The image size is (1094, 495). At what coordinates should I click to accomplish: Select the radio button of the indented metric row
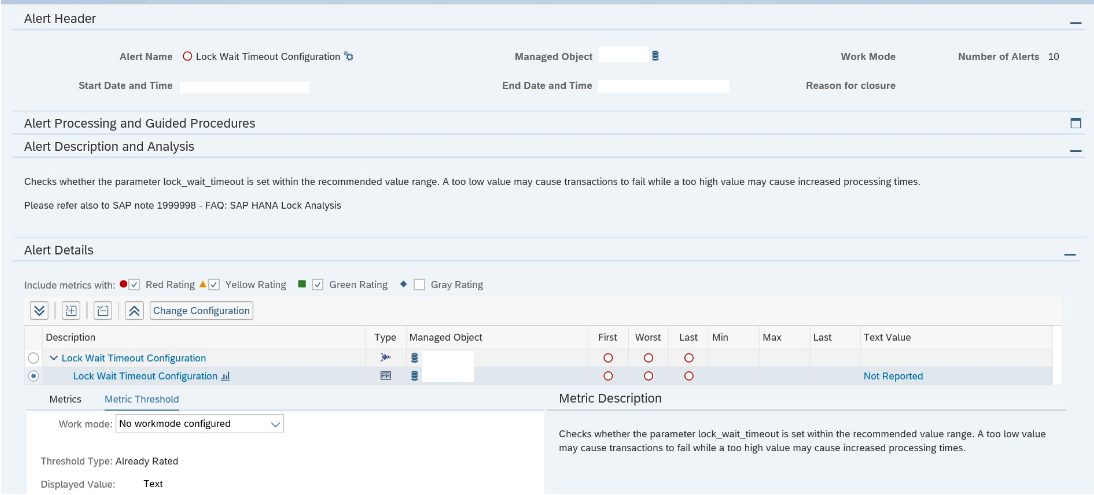coord(33,376)
